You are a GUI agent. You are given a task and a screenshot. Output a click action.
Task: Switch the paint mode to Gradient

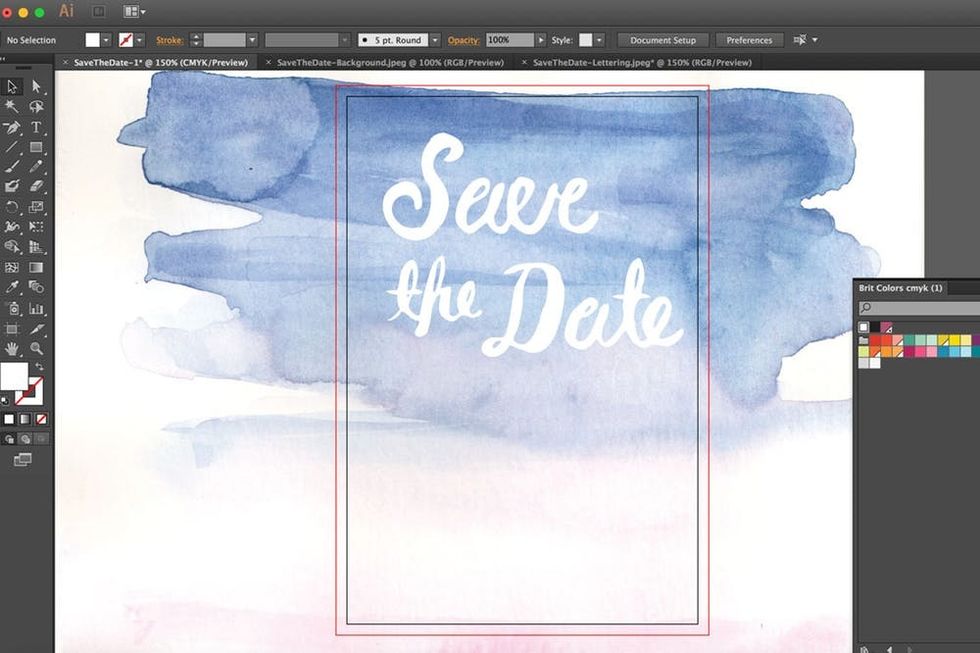pyautogui.click(x=25, y=419)
